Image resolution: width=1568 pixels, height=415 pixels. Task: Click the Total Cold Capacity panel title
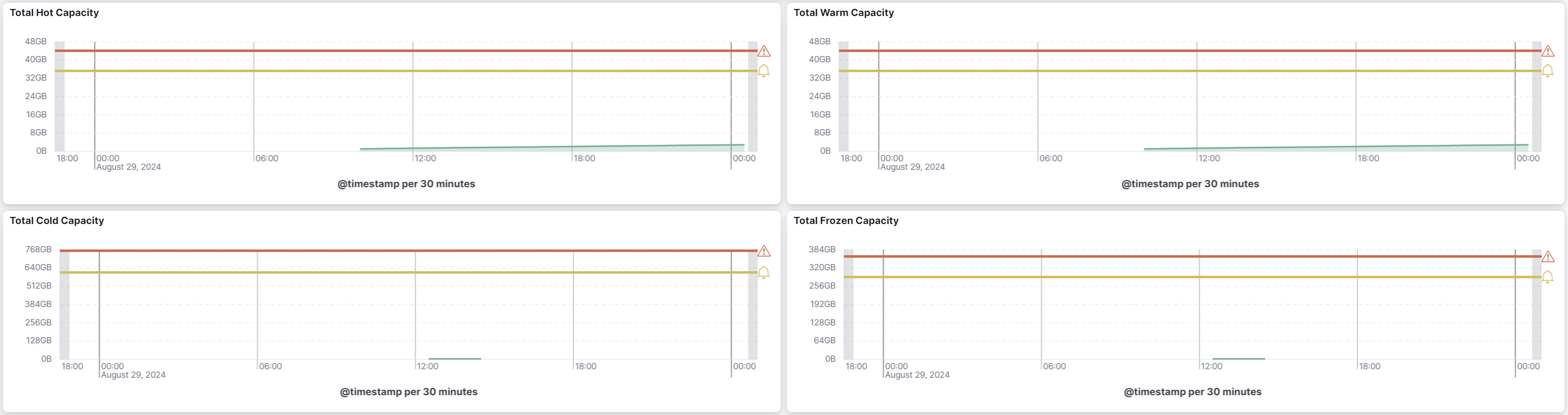coord(57,221)
